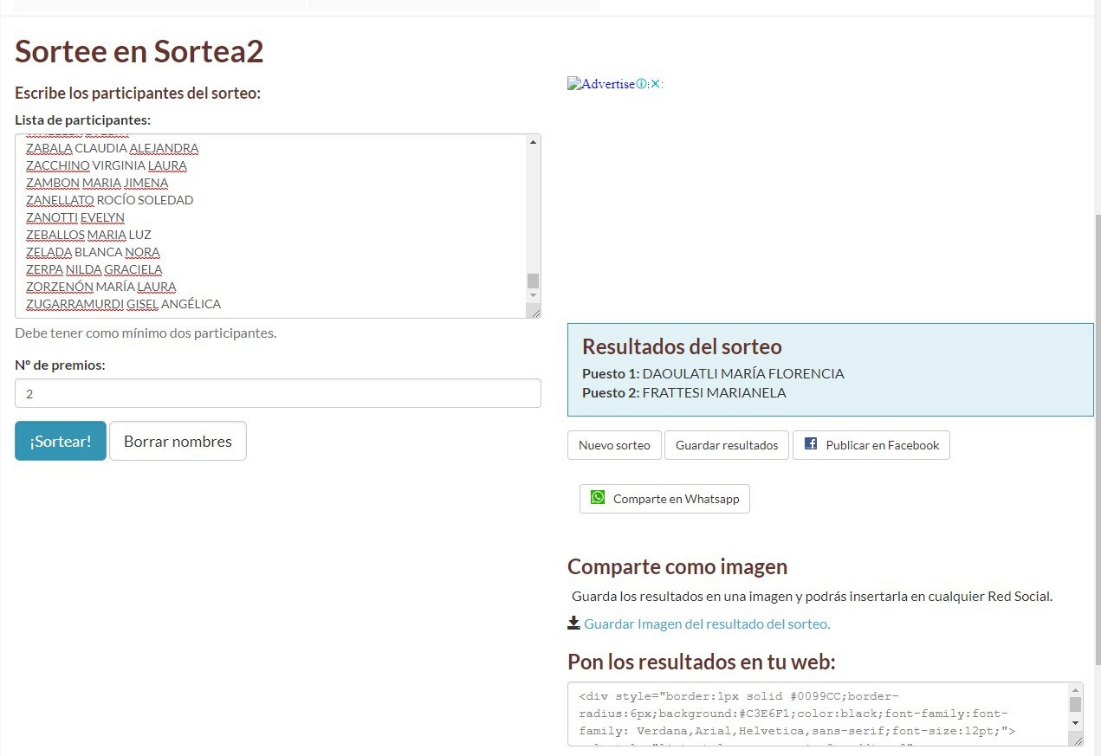The image size is (1101, 756).
Task: Click inside the embed HTML code box
Action: point(819,714)
